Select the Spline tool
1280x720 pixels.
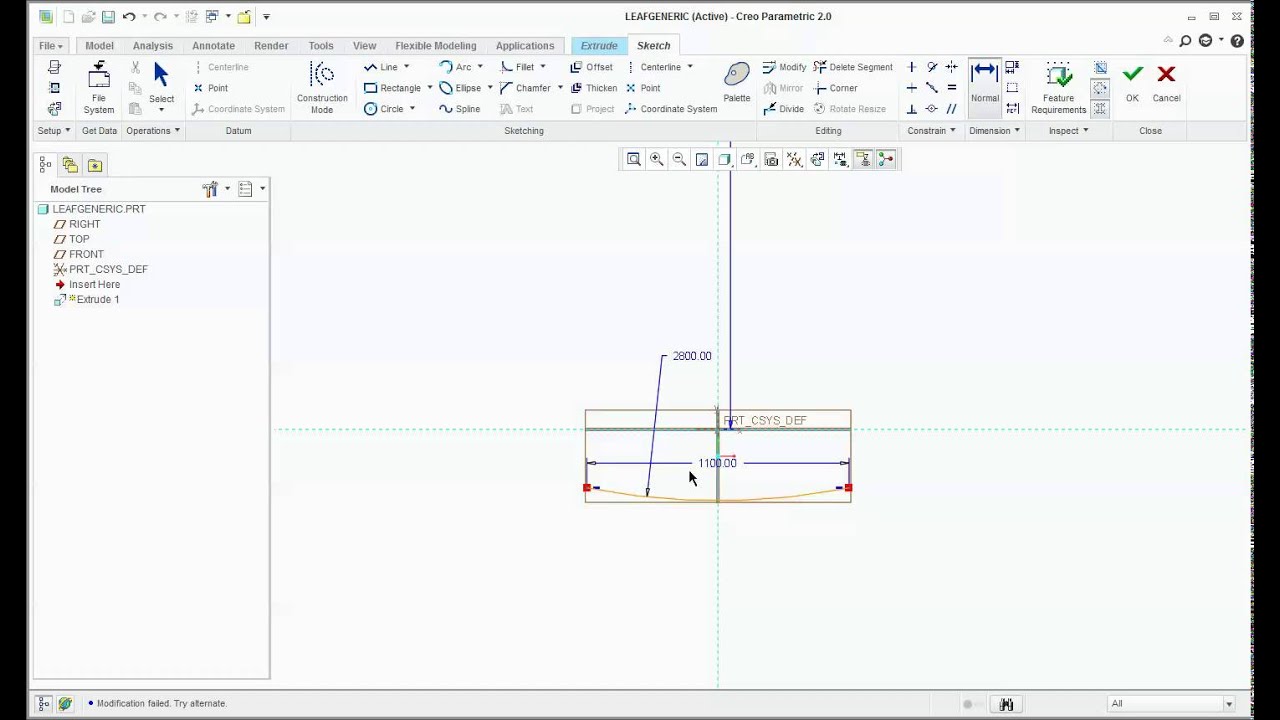coord(460,109)
